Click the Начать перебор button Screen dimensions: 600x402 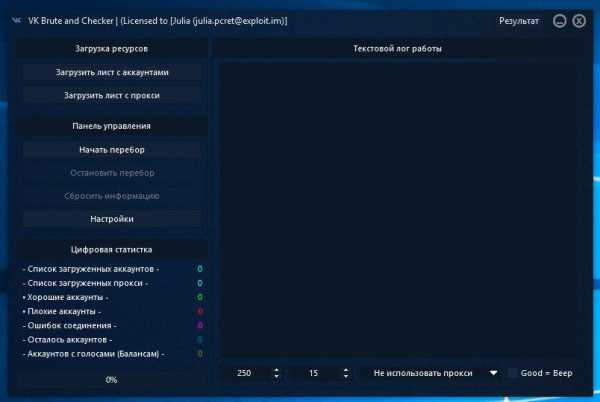(x=112, y=150)
